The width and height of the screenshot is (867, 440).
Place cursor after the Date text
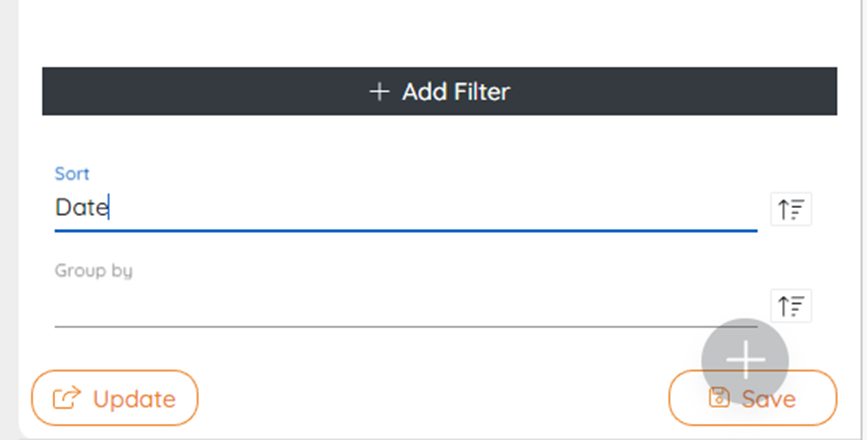point(109,208)
